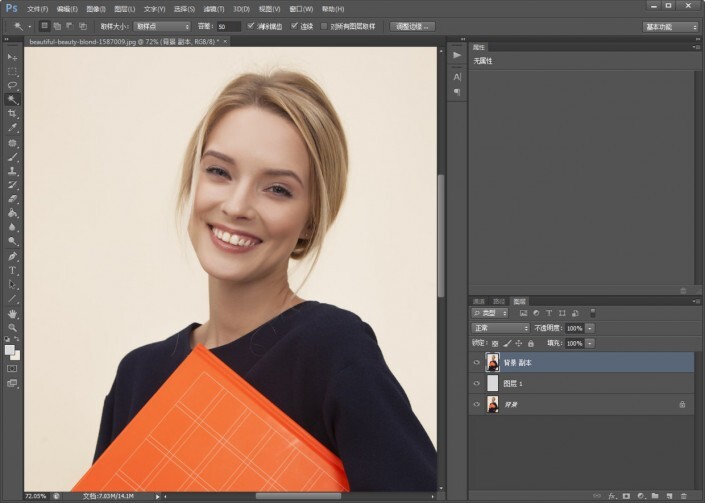Image resolution: width=705 pixels, height=503 pixels.
Task: Open the 基本功能 workspace dropdown
Action: (x=670, y=26)
